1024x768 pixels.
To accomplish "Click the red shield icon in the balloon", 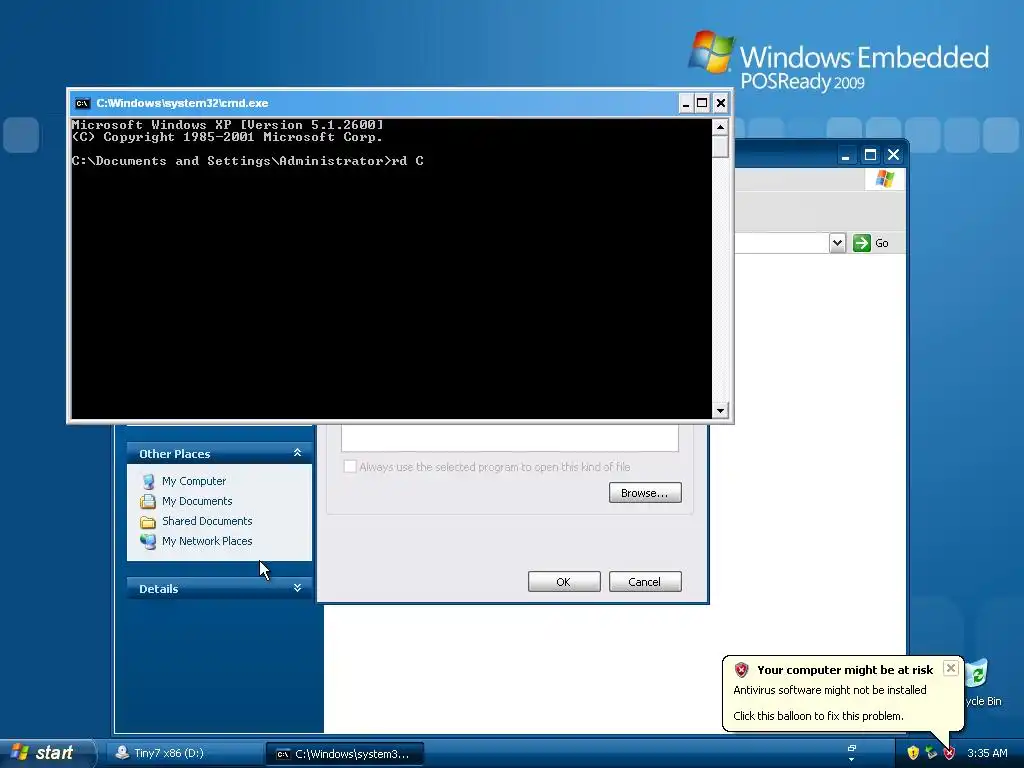I will [x=741, y=669].
